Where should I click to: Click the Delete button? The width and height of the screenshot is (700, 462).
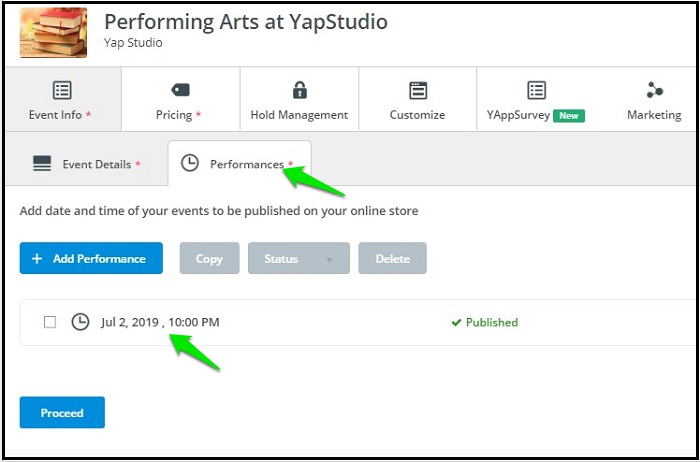point(392,258)
